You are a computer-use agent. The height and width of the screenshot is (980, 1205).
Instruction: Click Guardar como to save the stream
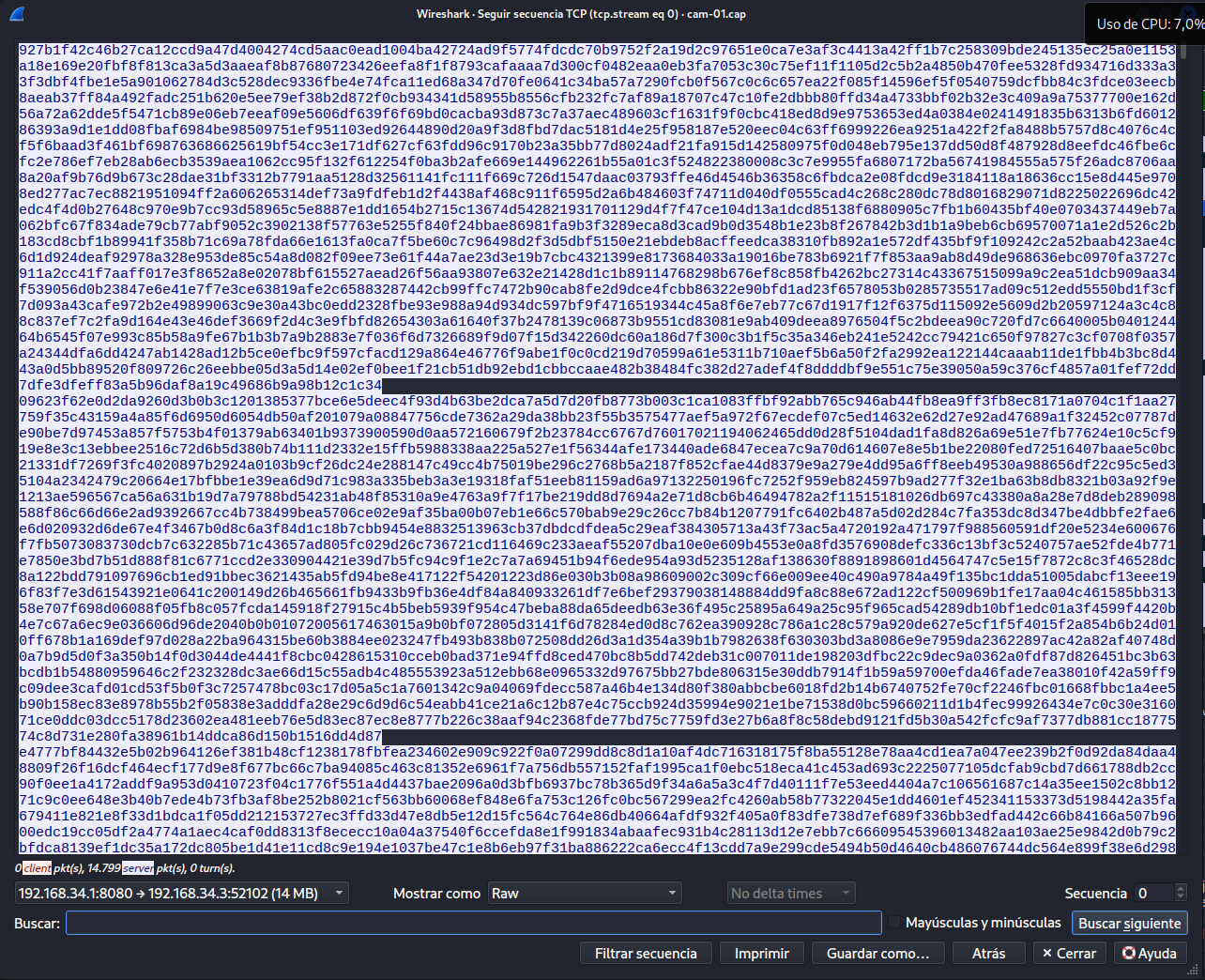click(x=877, y=953)
